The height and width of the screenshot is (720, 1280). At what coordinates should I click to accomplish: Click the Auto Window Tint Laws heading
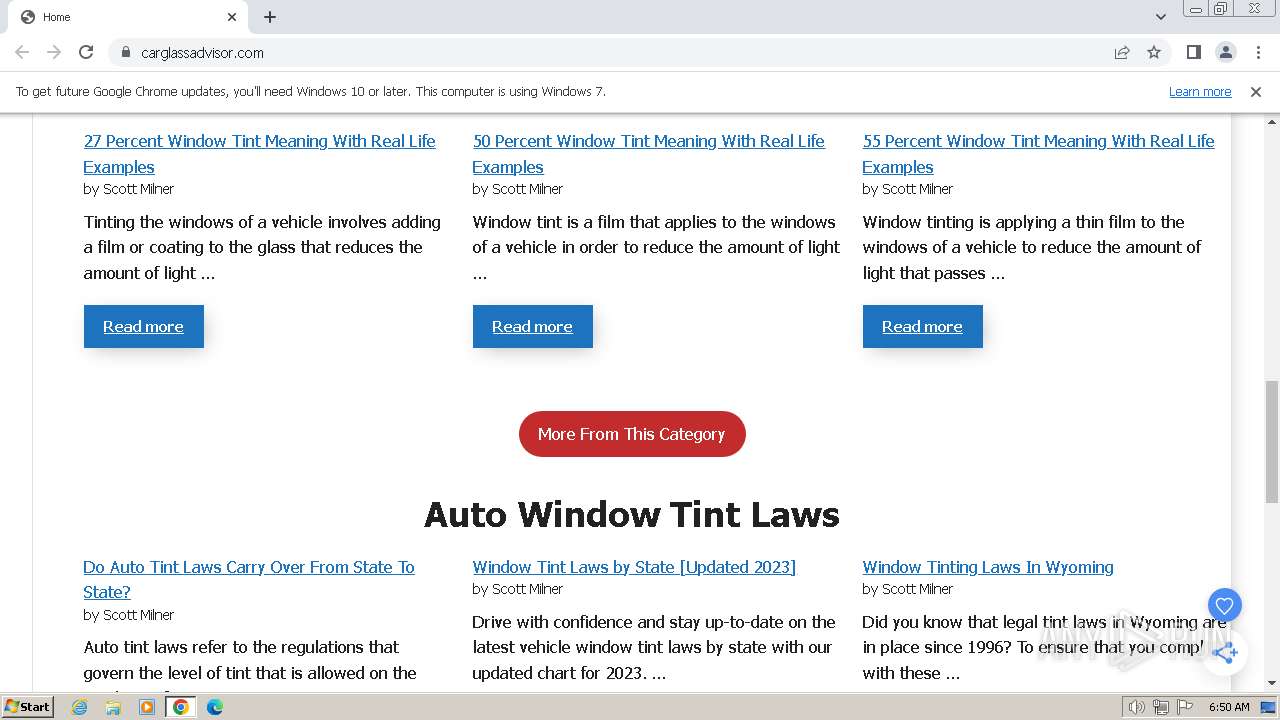(632, 514)
